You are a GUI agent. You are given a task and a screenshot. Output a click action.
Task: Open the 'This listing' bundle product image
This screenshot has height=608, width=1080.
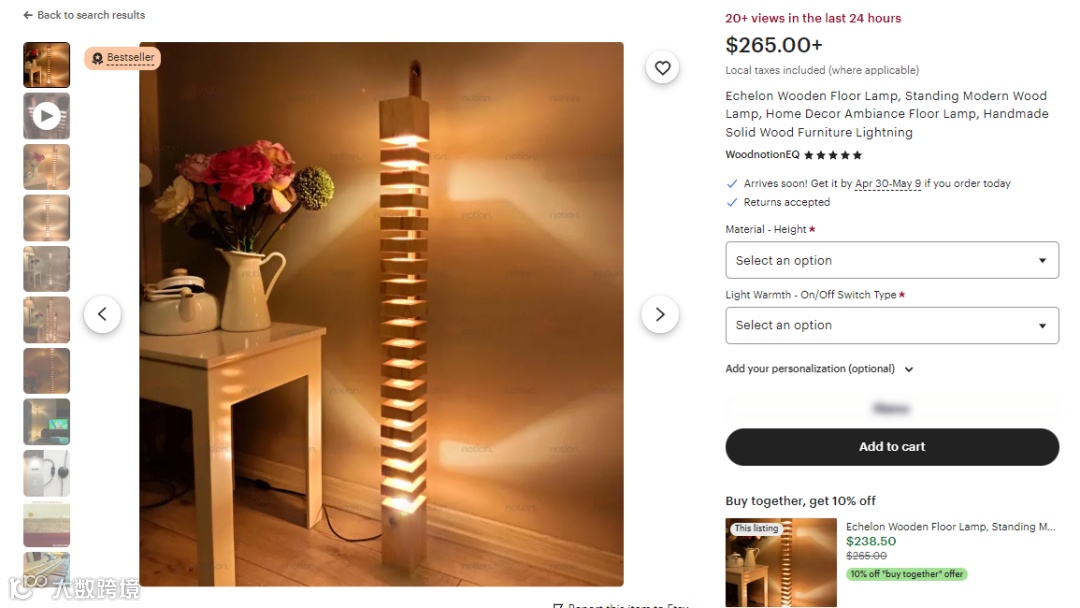781,563
